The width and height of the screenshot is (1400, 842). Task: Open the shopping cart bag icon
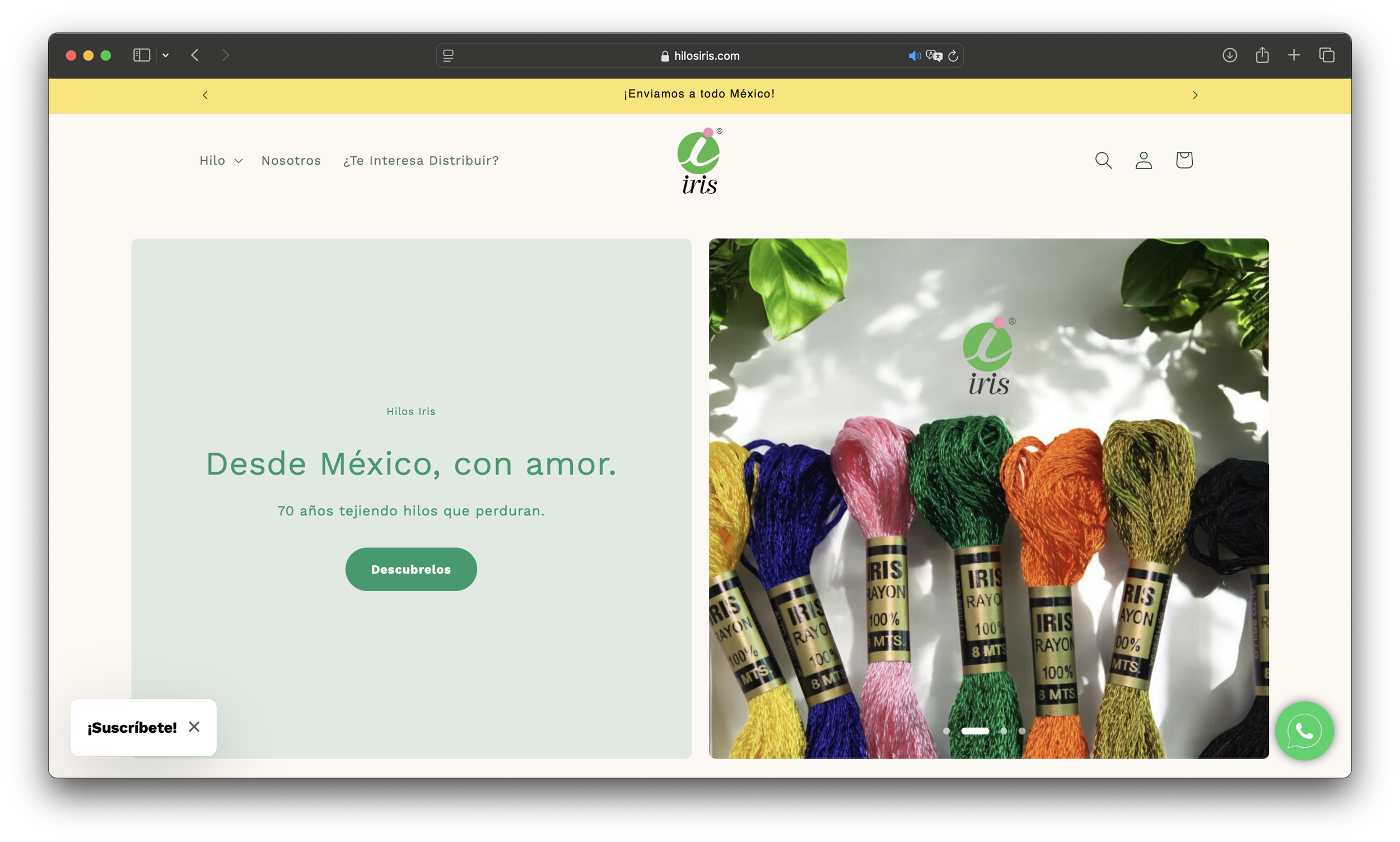[x=1184, y=161]
